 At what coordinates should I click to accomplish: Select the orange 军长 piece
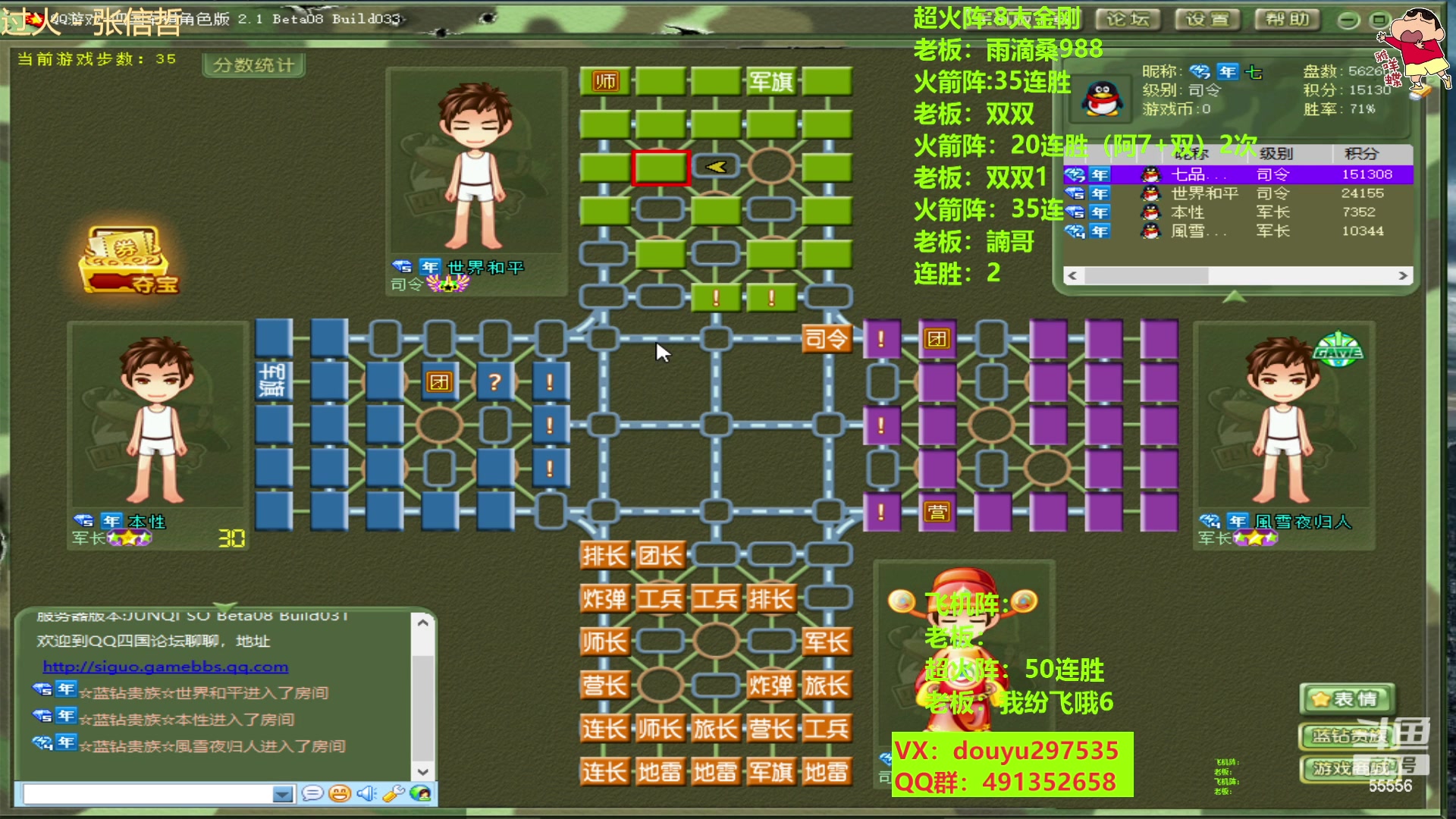pos(826,642)
